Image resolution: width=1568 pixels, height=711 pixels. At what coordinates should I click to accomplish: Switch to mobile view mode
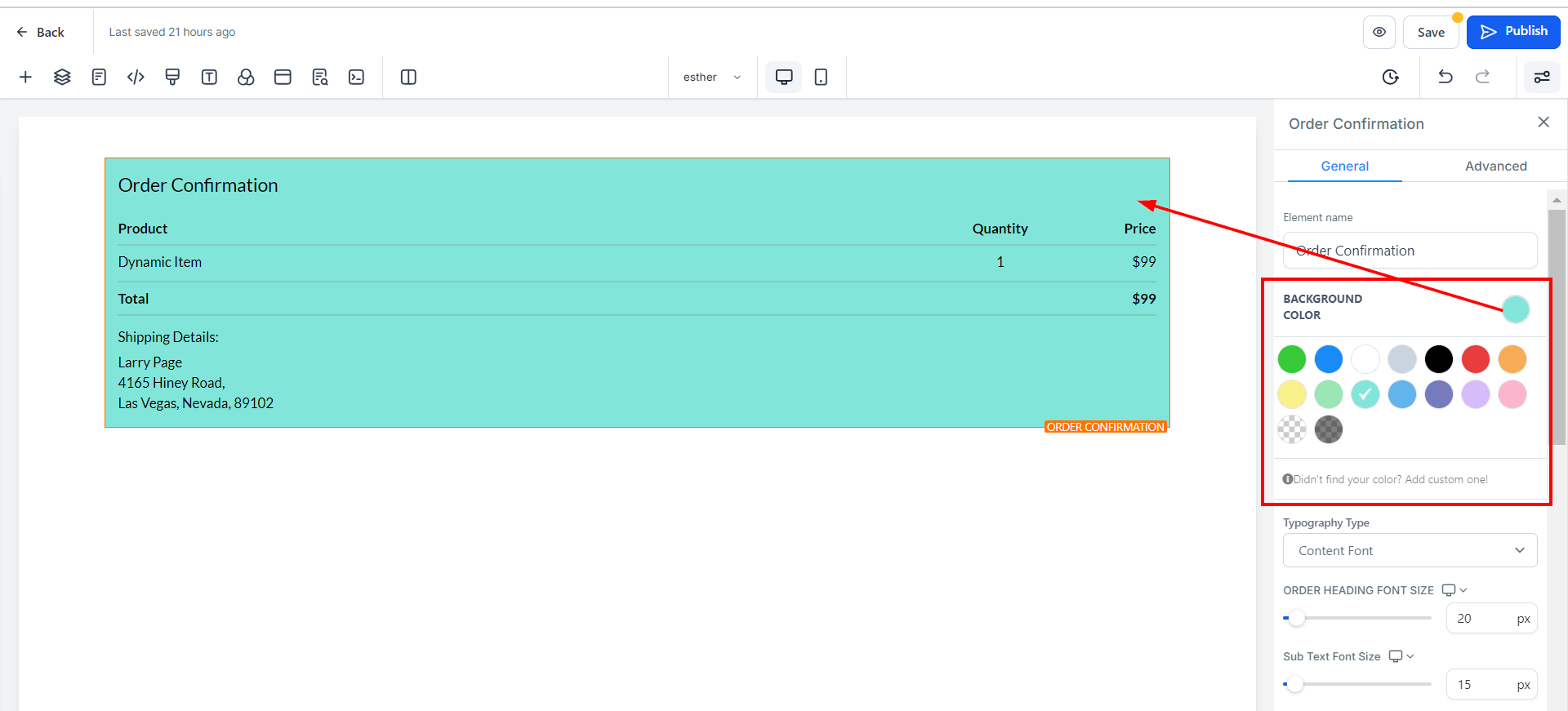[821, 77]
